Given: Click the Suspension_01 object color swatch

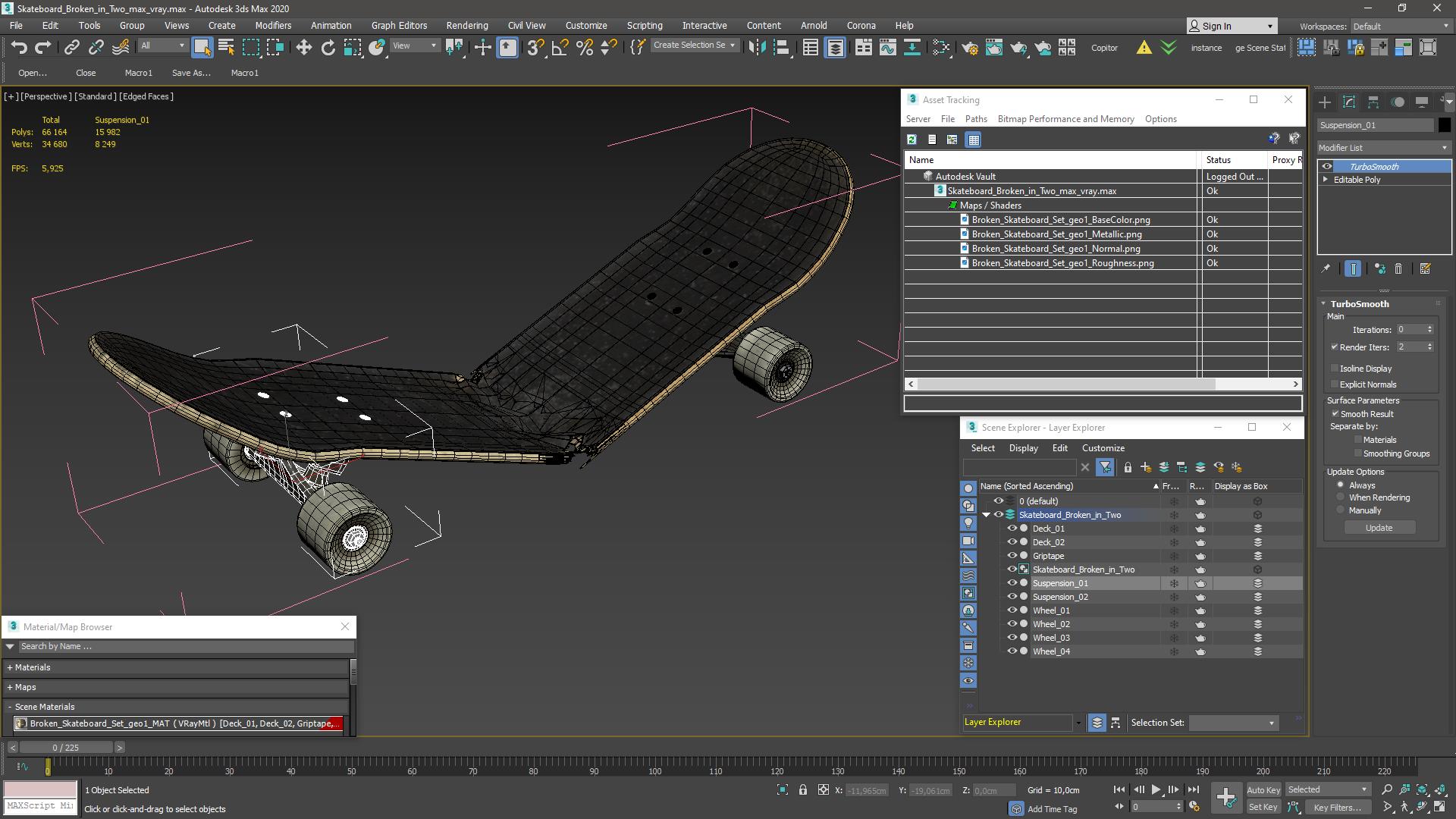Looking at the screenshot, I should point(1444,125).
